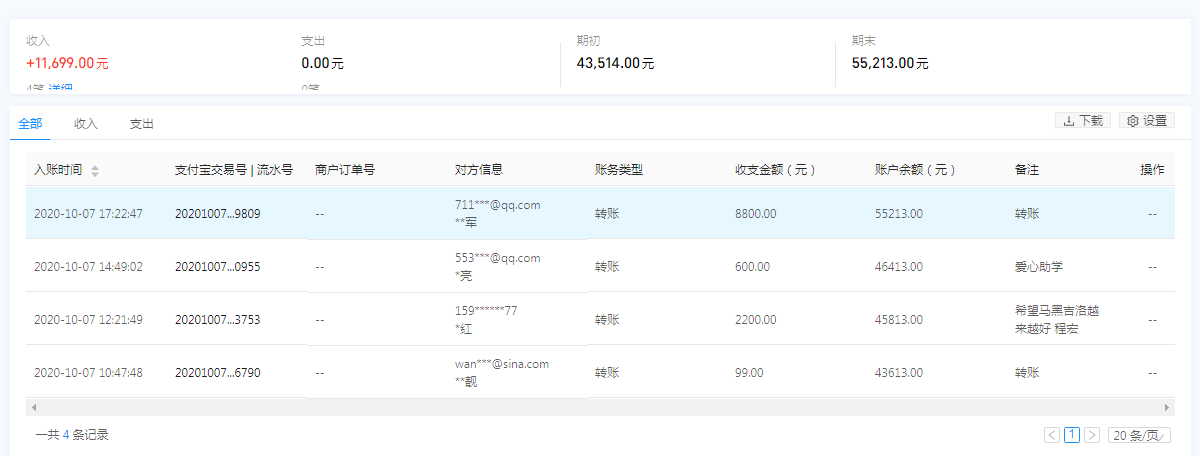The width and height of the screenshot is (1200, 456).
Task: Sort by 入账时间 using sort arrows
Action: (x=95, y=171)
